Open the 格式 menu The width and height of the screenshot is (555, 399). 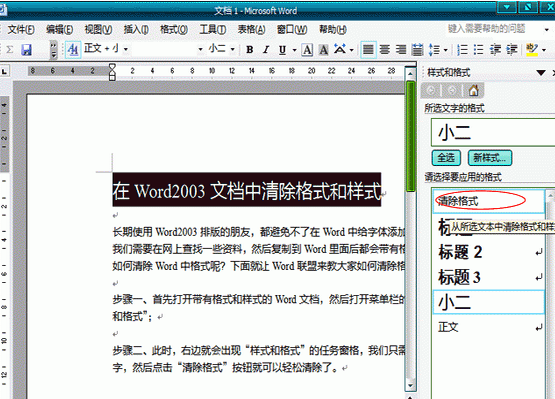click(174, 29)
